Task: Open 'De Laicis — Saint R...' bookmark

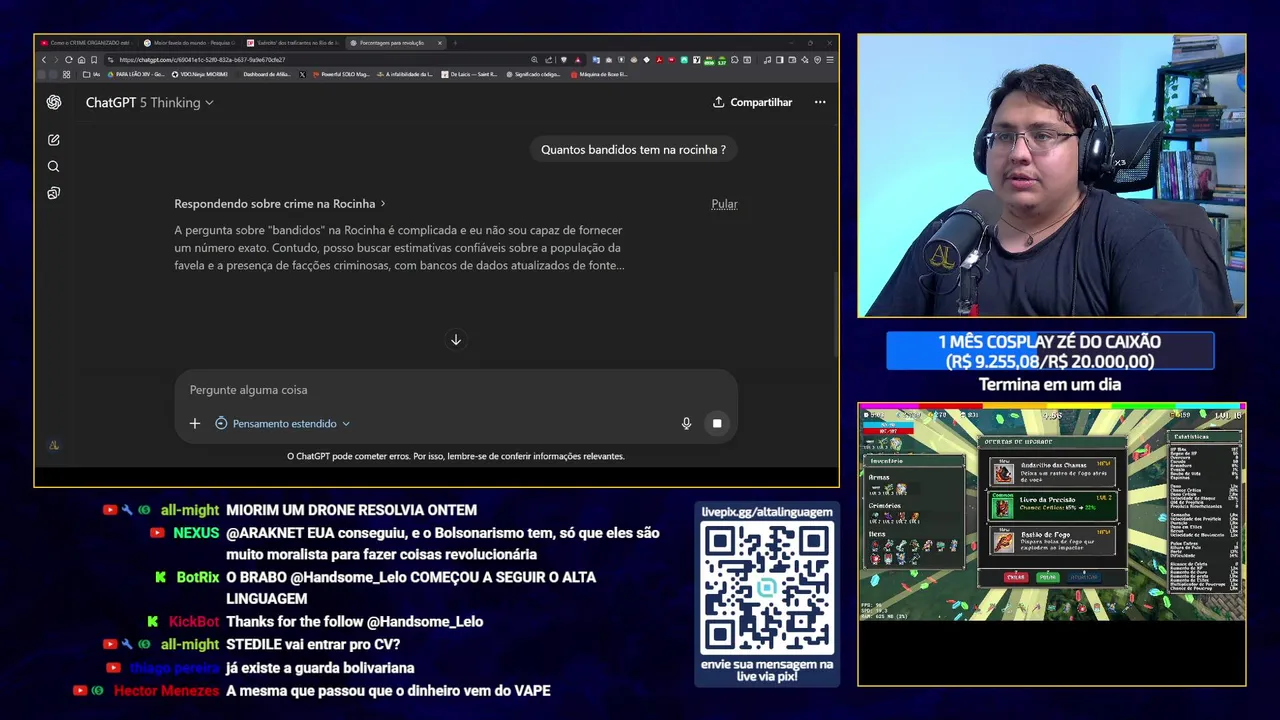Action: click(x=469, y=74)
